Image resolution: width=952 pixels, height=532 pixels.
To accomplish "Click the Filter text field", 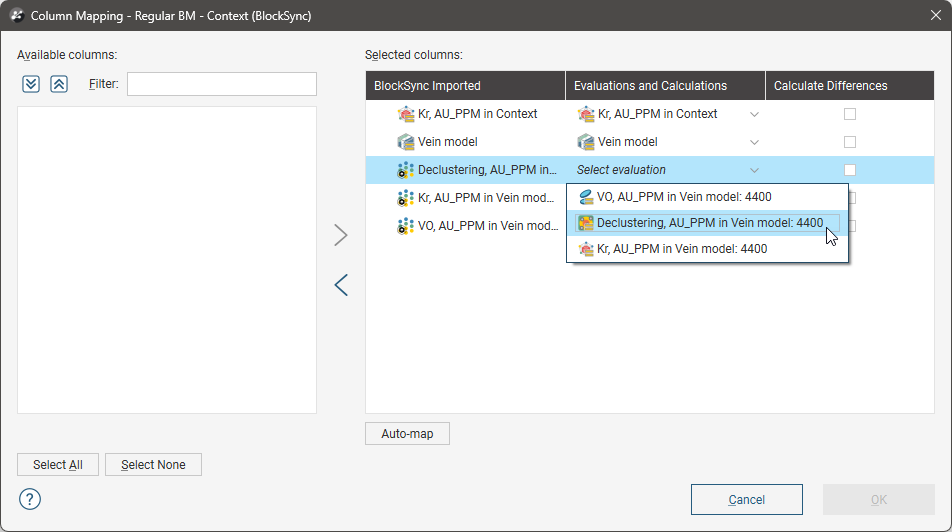I will (x=221, y=84).
